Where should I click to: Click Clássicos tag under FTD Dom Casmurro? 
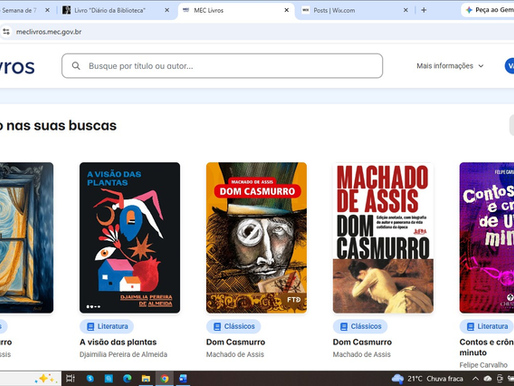233,326
